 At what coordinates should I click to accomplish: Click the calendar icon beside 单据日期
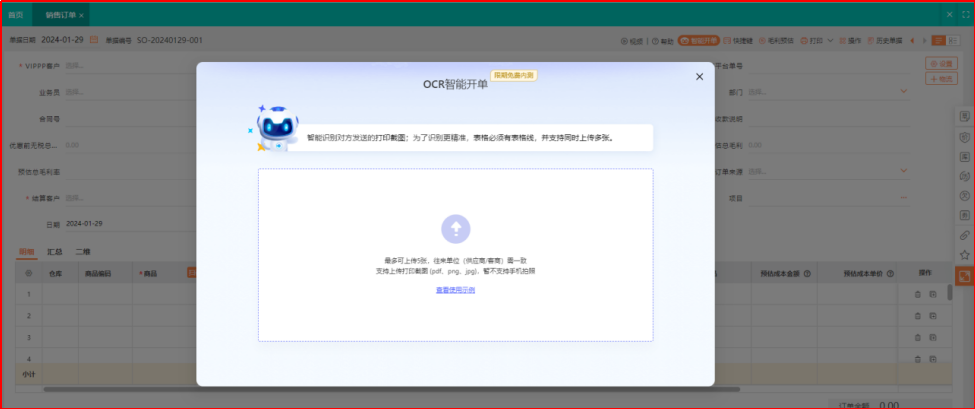pyautogui.click(x=94, y=40)
